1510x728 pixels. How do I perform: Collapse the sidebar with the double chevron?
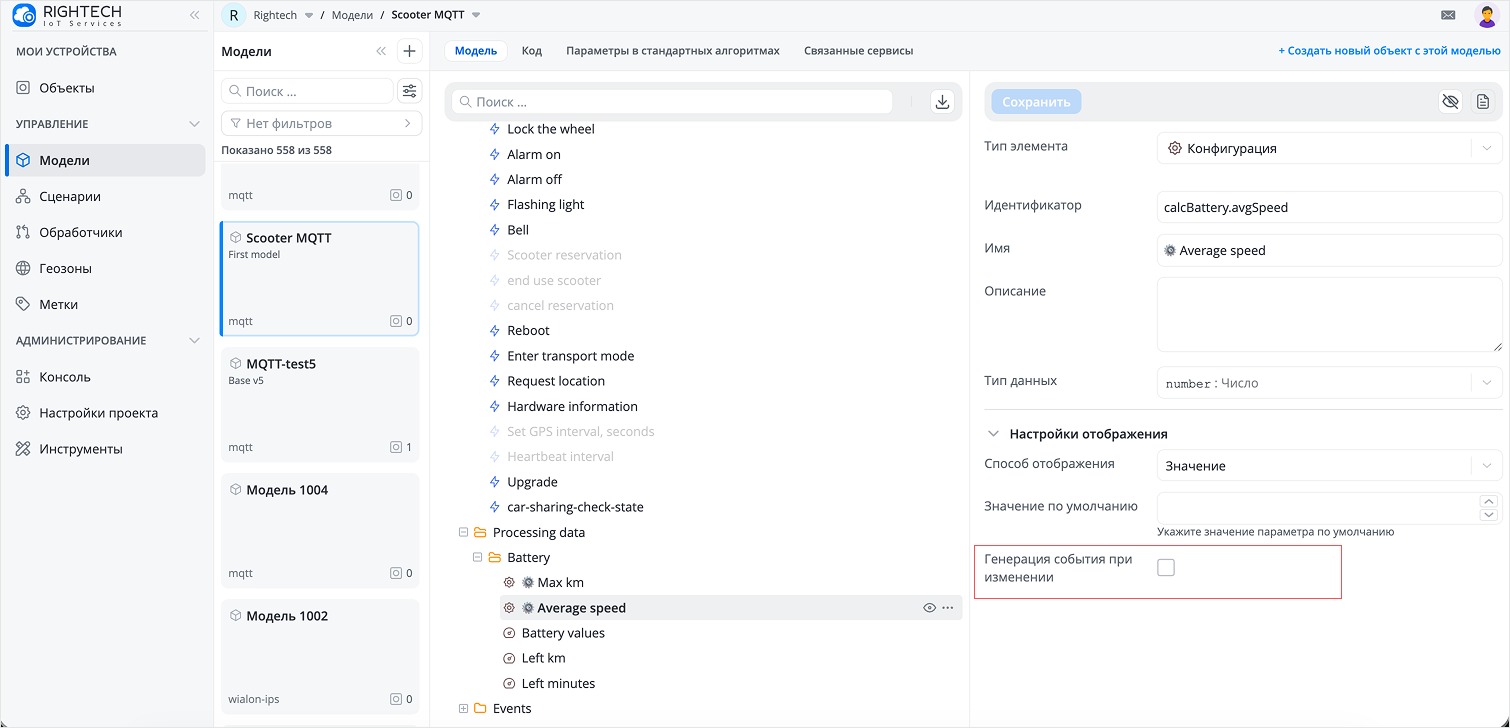click(194, 15)
